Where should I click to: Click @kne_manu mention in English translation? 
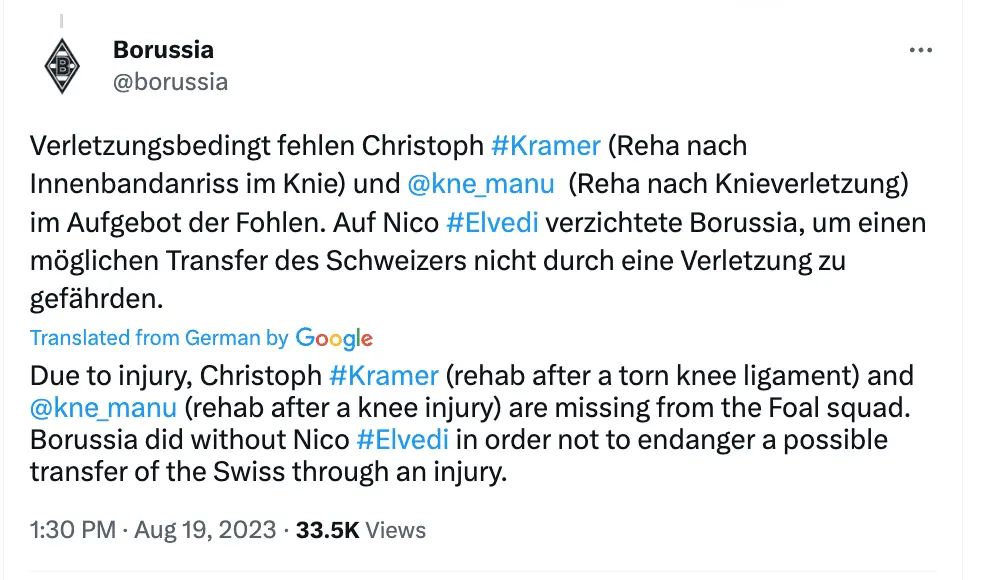(x=103, y=408)
